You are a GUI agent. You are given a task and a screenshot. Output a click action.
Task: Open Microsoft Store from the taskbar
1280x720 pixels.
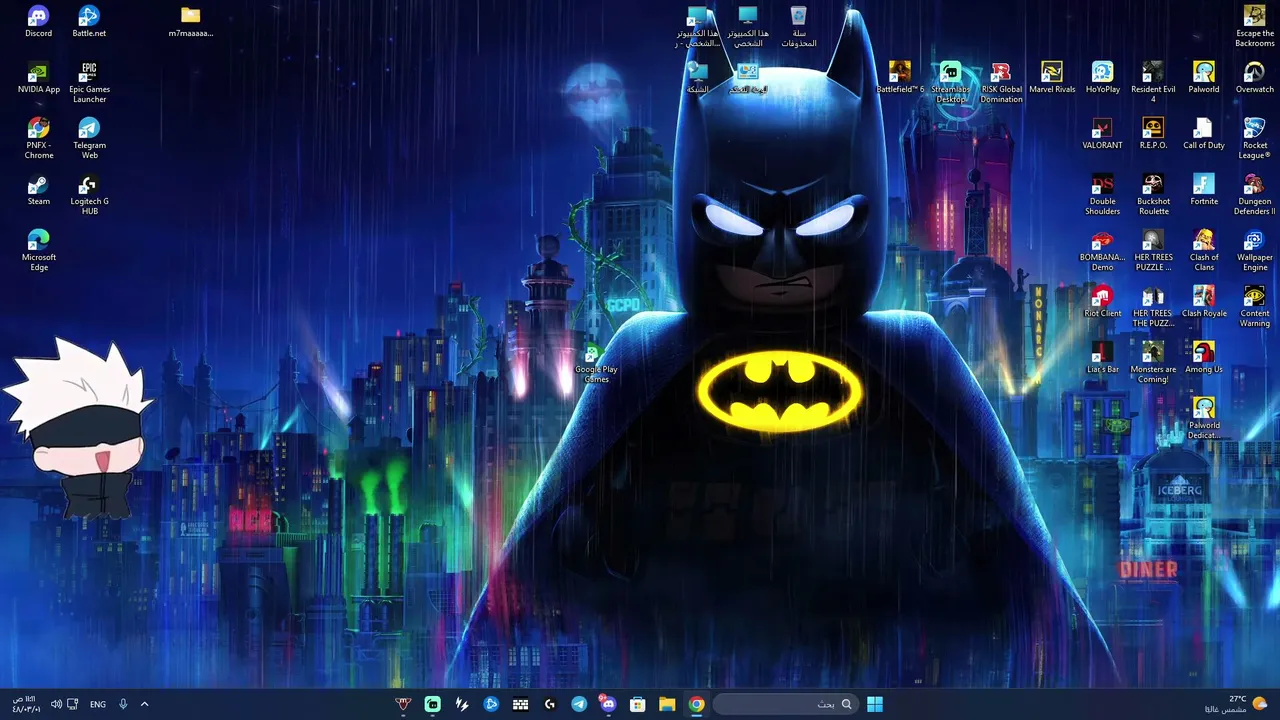tap(637, 704)
